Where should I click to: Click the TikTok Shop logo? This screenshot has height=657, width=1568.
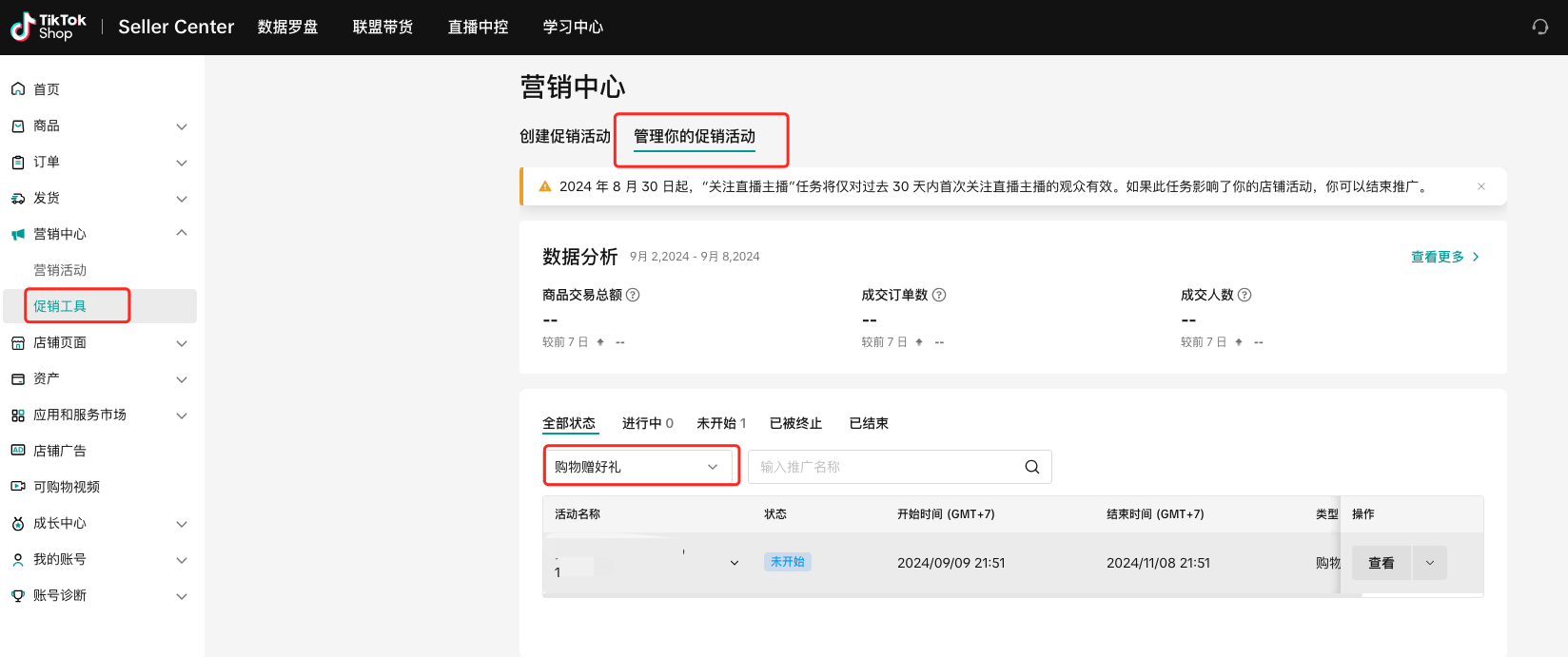49,27
